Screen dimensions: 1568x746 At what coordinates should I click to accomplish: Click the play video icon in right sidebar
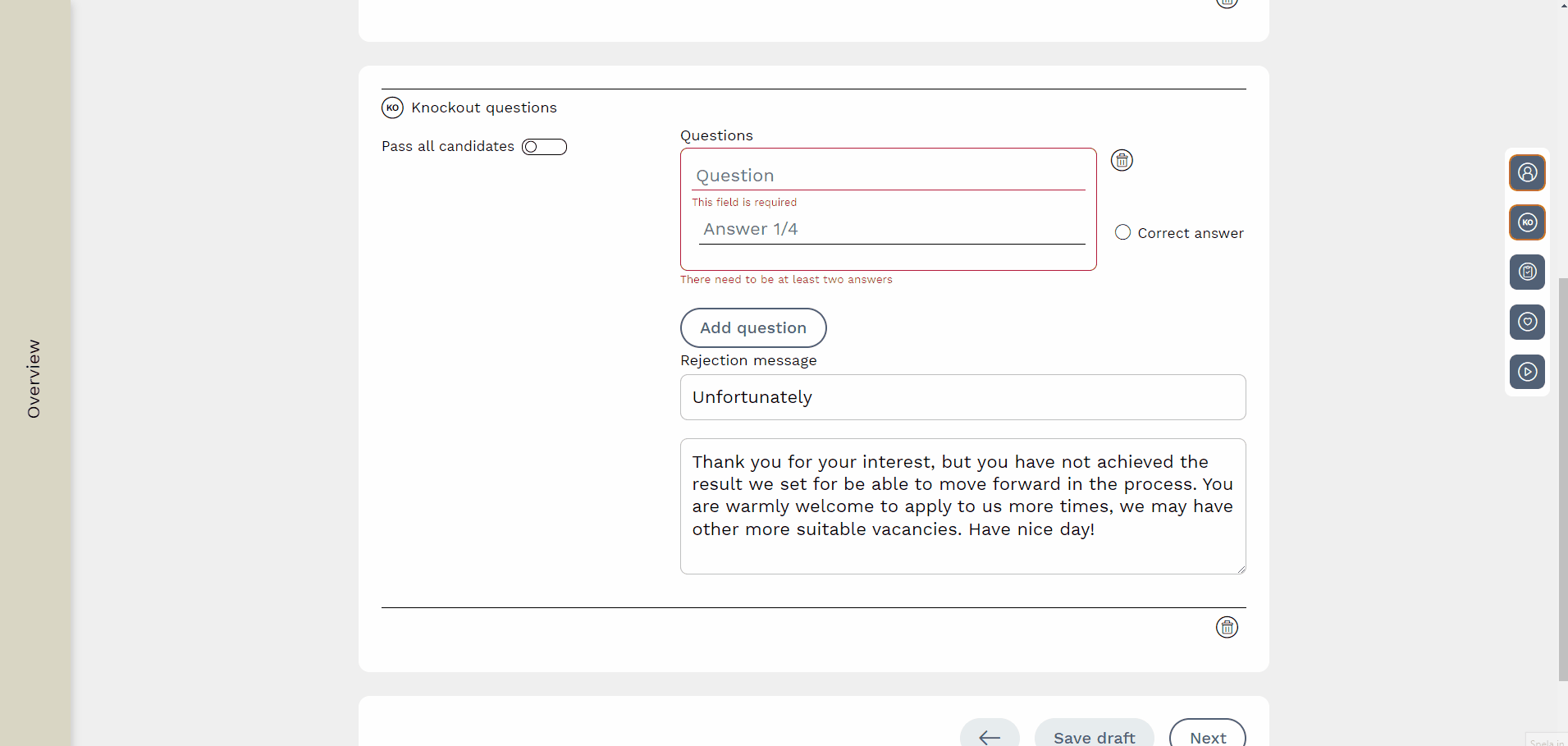coord(1527,372)
